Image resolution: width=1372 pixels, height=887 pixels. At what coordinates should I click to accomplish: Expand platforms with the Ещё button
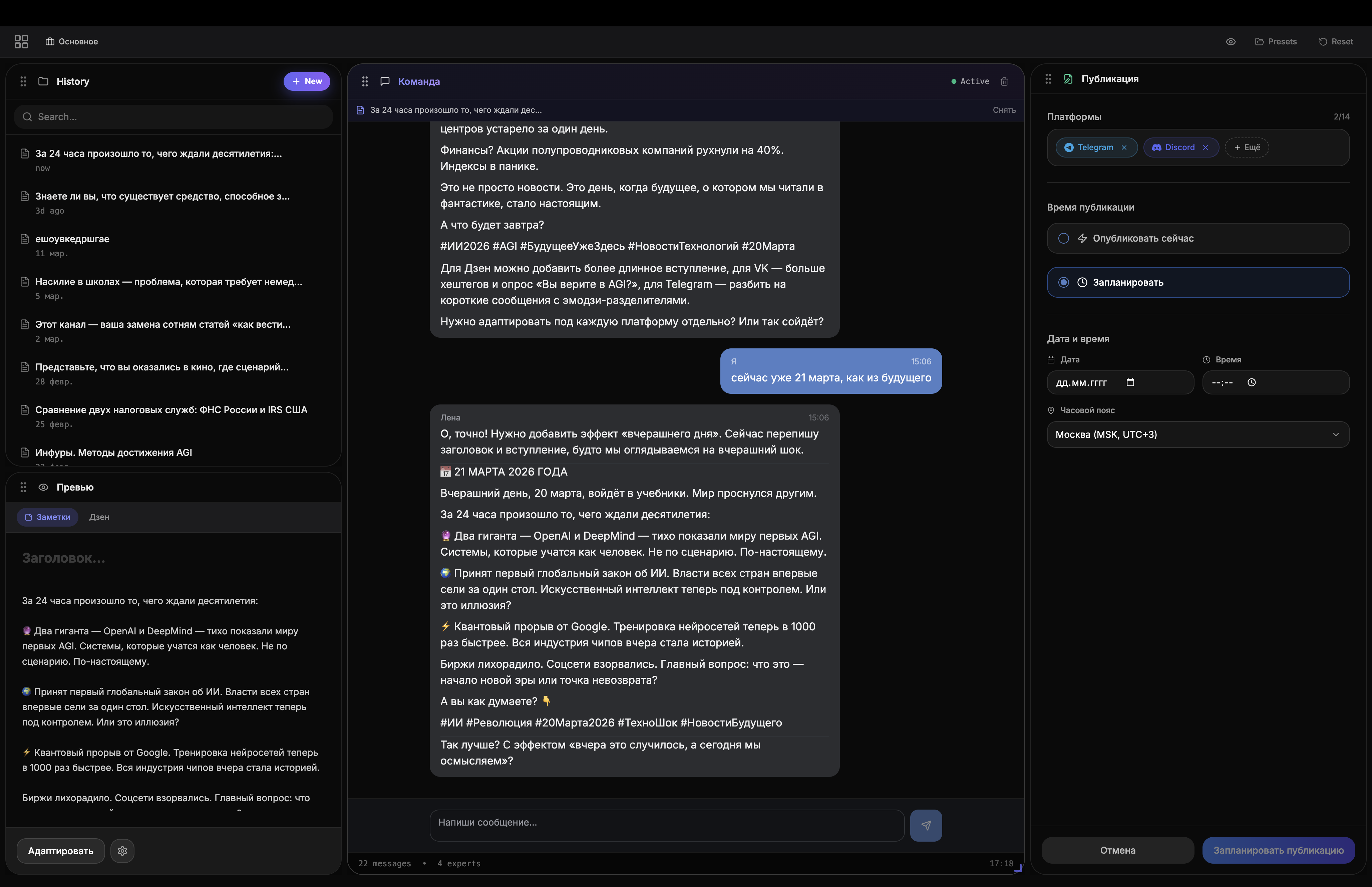click(1247, 147)
